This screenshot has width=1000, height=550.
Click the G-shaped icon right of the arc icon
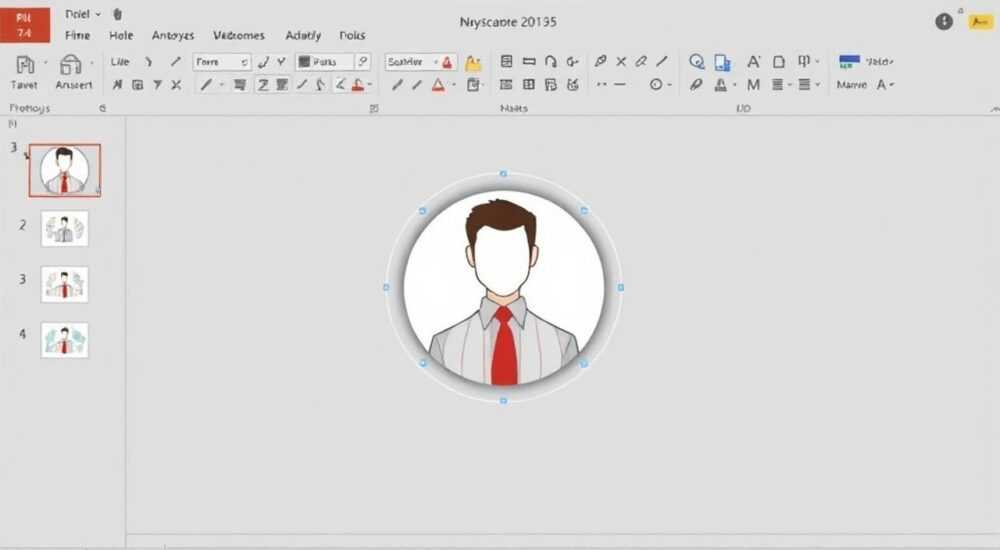573,62
